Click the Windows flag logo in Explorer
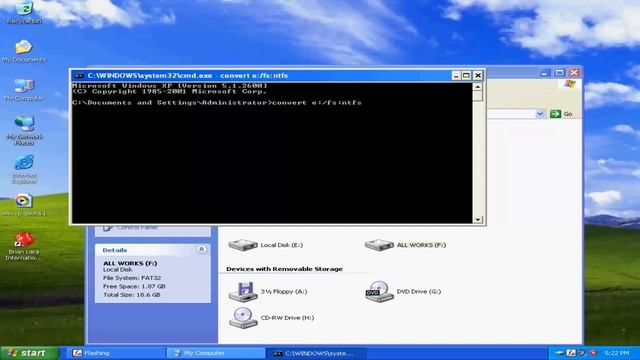The width and height of the screenshot is (640, 360). pos(570,84)
